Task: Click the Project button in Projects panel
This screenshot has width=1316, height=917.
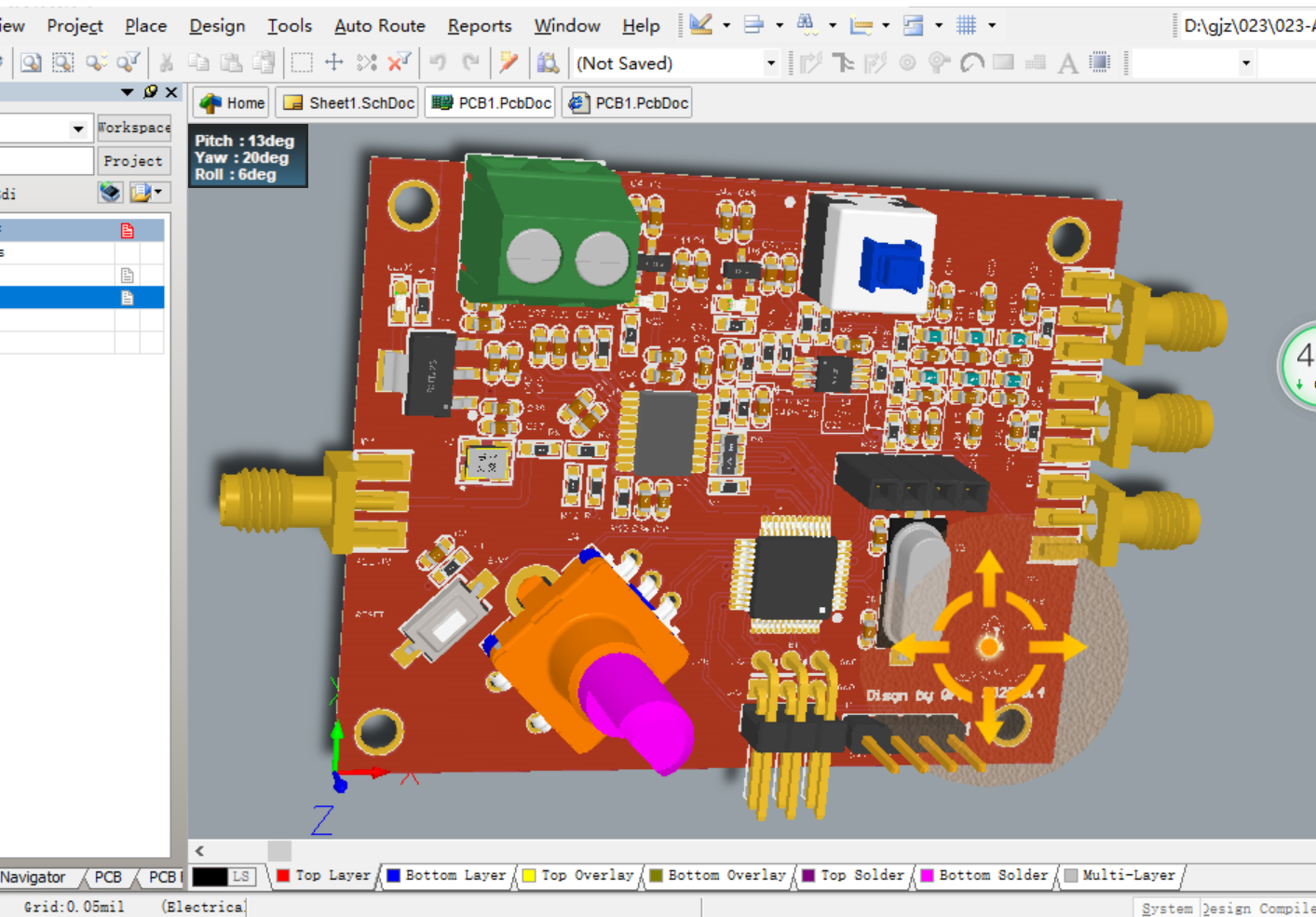Action: (133, 161)
